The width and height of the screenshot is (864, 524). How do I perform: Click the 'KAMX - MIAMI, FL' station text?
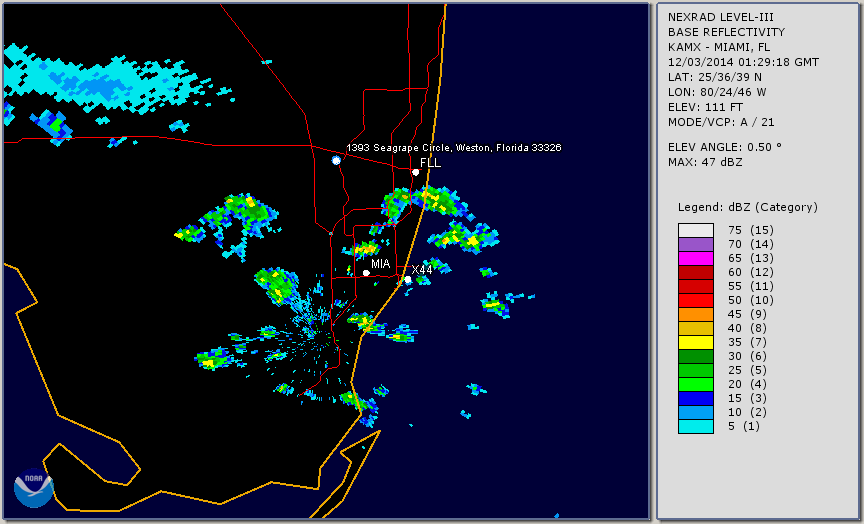tap(719, 47)
